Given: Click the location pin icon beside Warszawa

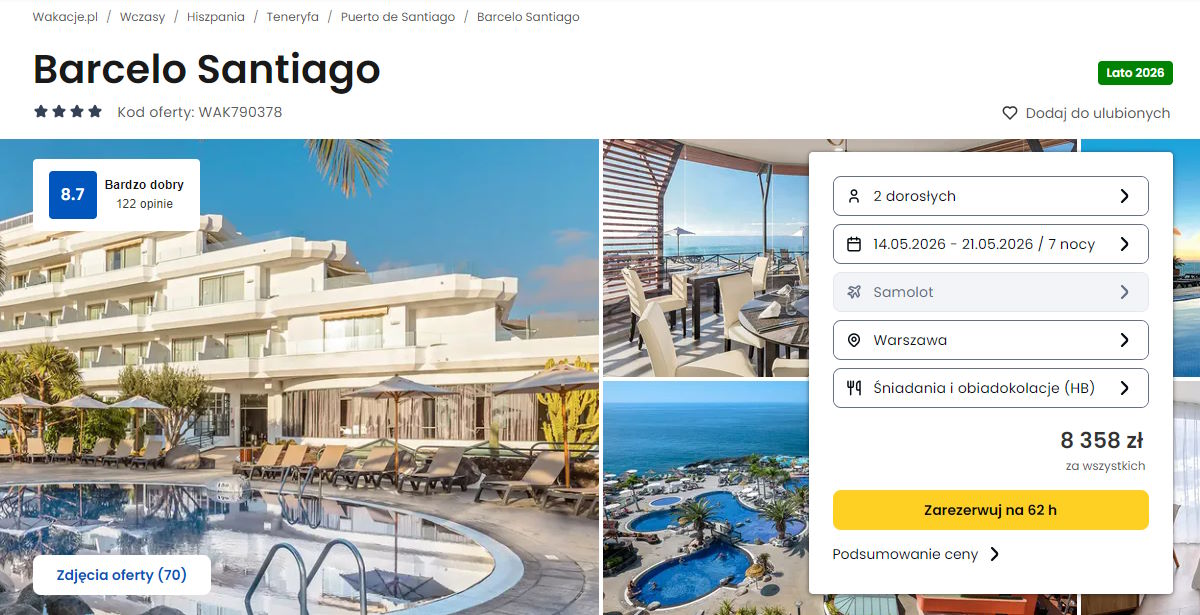Looking at the screenshot, I should pos(854,340).
